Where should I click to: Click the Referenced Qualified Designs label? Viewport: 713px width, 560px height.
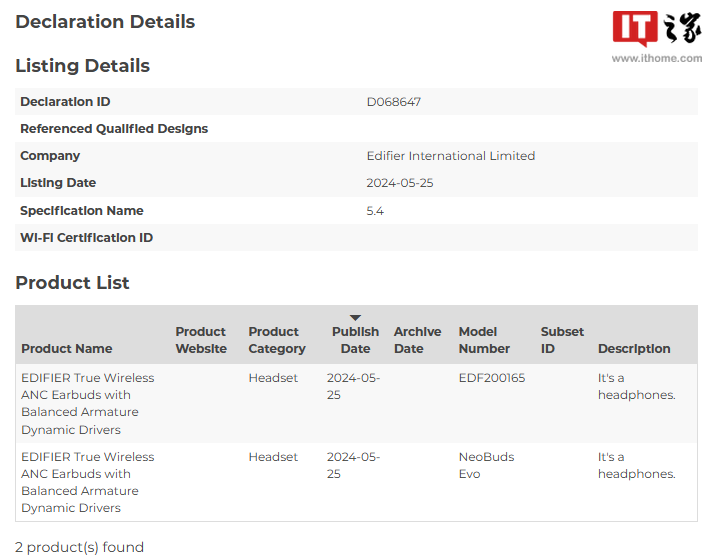(x=114, y=129)
